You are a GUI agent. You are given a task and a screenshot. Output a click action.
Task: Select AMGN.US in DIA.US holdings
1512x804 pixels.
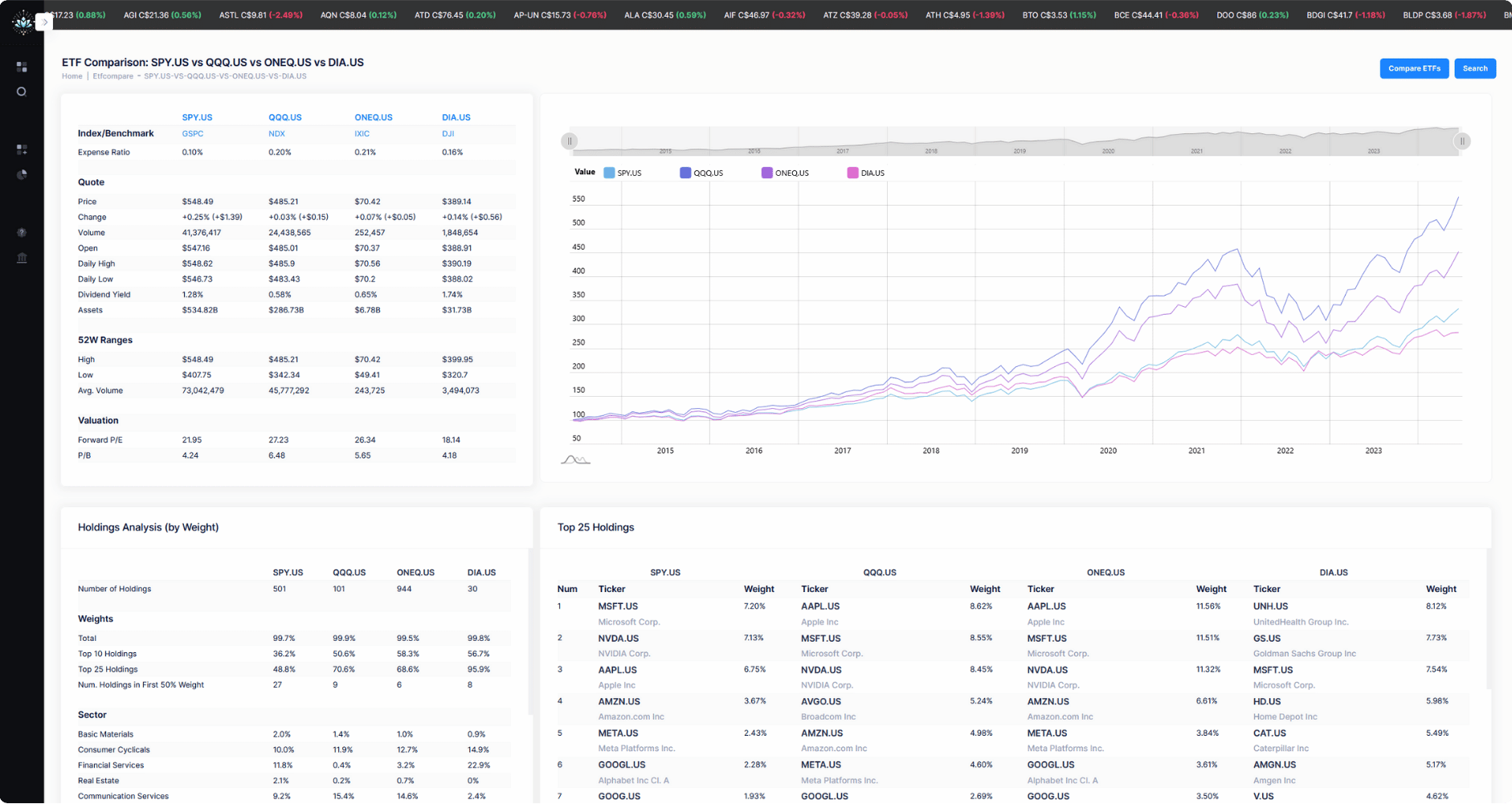pyautogui.click(x=1274, y=765)
